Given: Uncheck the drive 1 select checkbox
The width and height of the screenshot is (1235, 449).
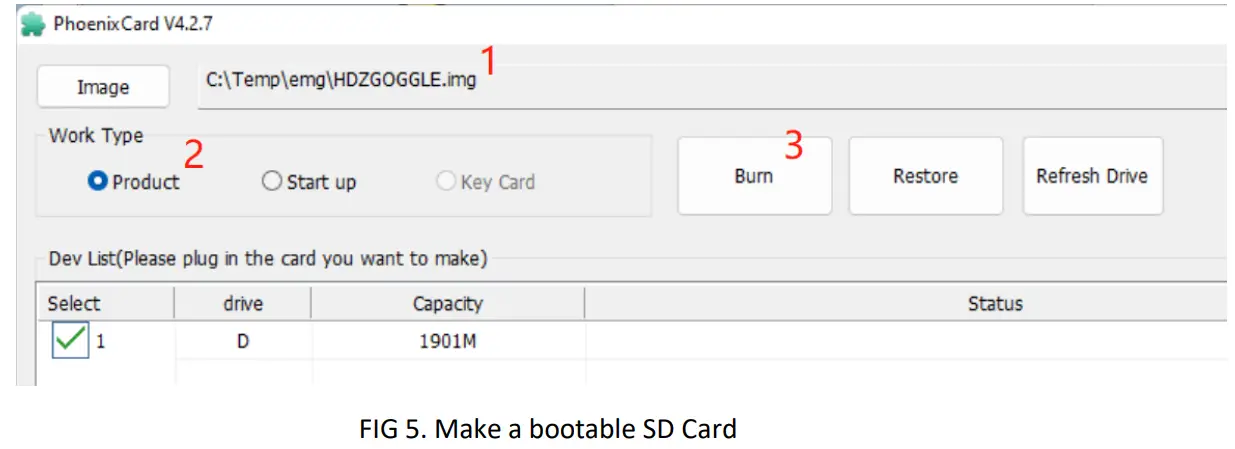Looking at the screenshot, I should pyautogui.click(x=70, y=341).
